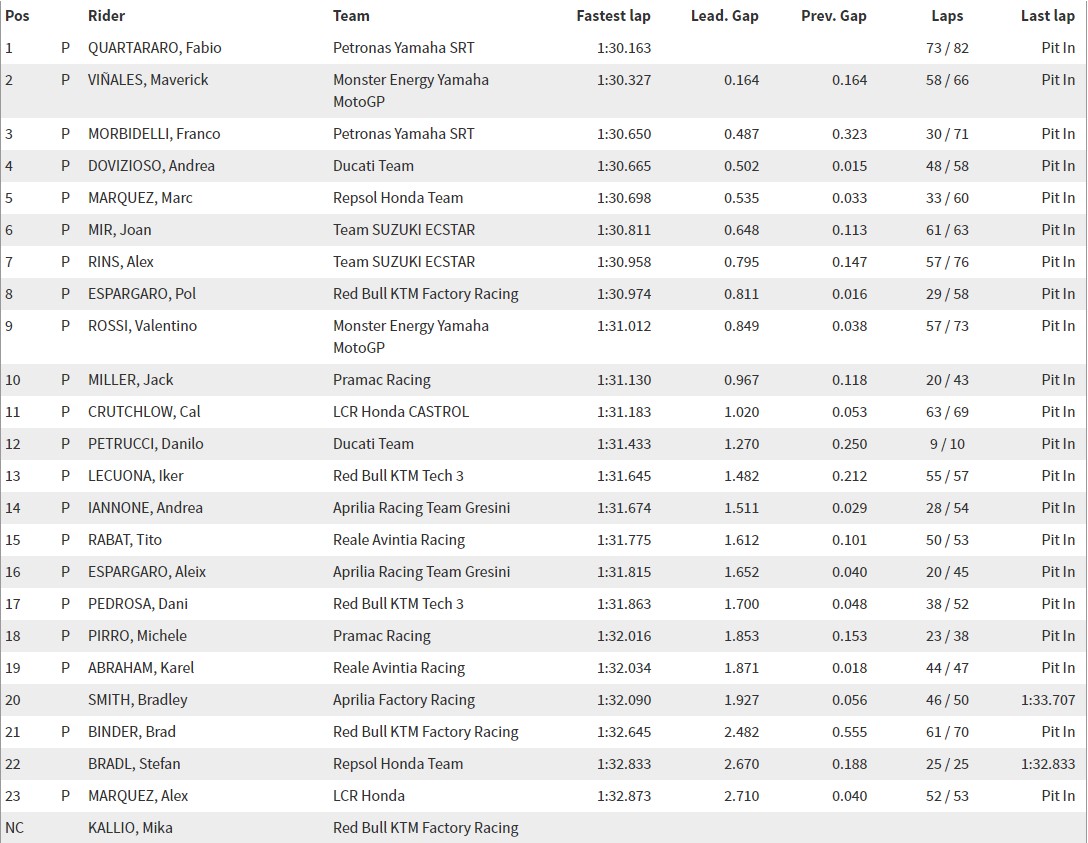The image size is (1088, 843).
Task: Open MARQUEZ, Marc rider entry
Action: click(140, 198)
